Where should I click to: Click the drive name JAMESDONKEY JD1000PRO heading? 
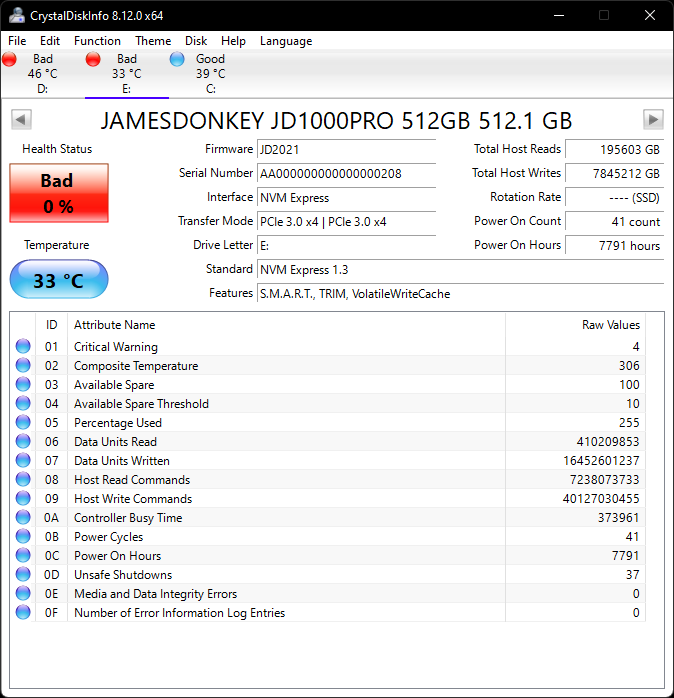(337, 121)
